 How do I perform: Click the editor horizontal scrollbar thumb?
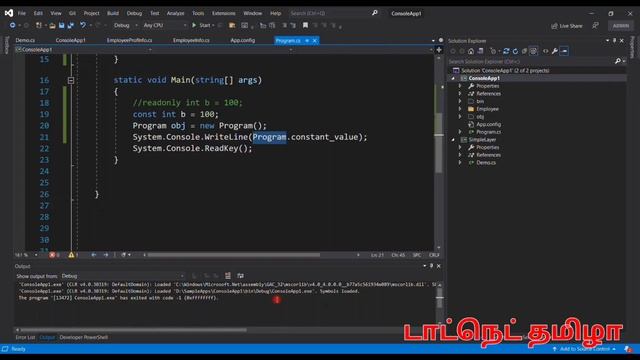233,255
